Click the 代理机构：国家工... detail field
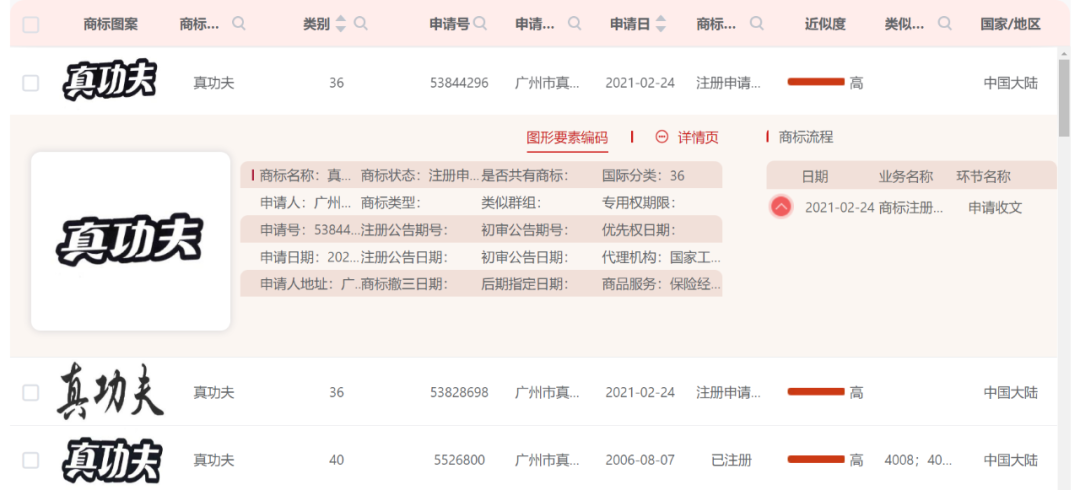 tap(662, 258)
